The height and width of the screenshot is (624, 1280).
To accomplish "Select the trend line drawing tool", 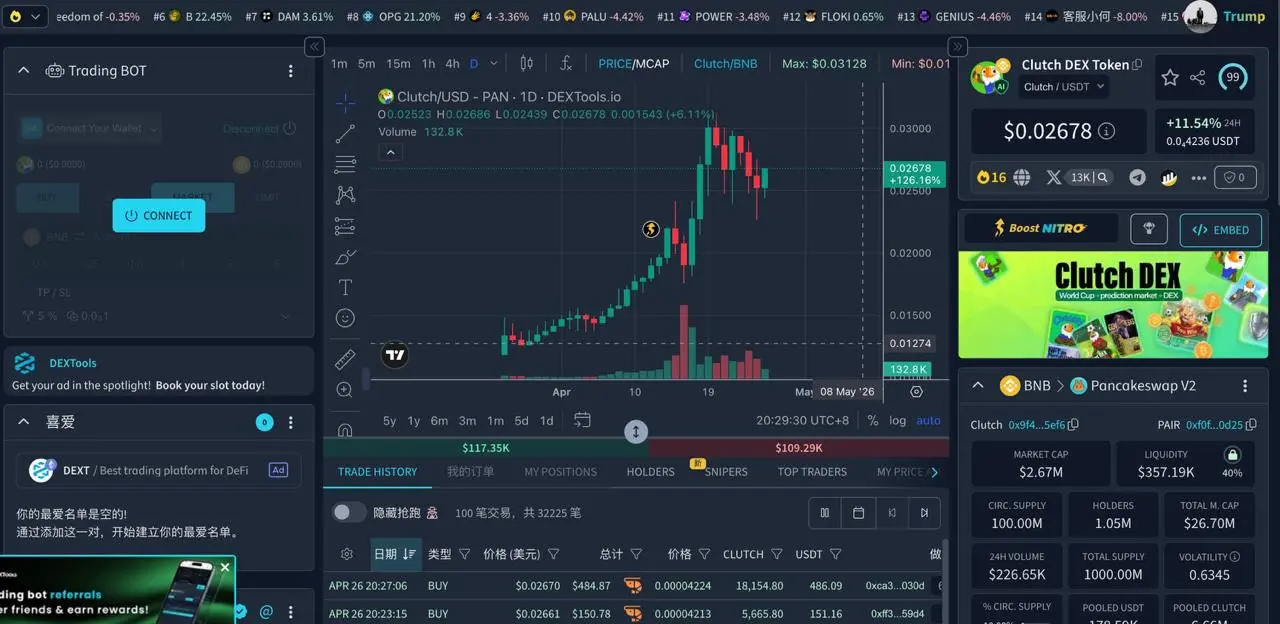I will click(x=345, y=133).
